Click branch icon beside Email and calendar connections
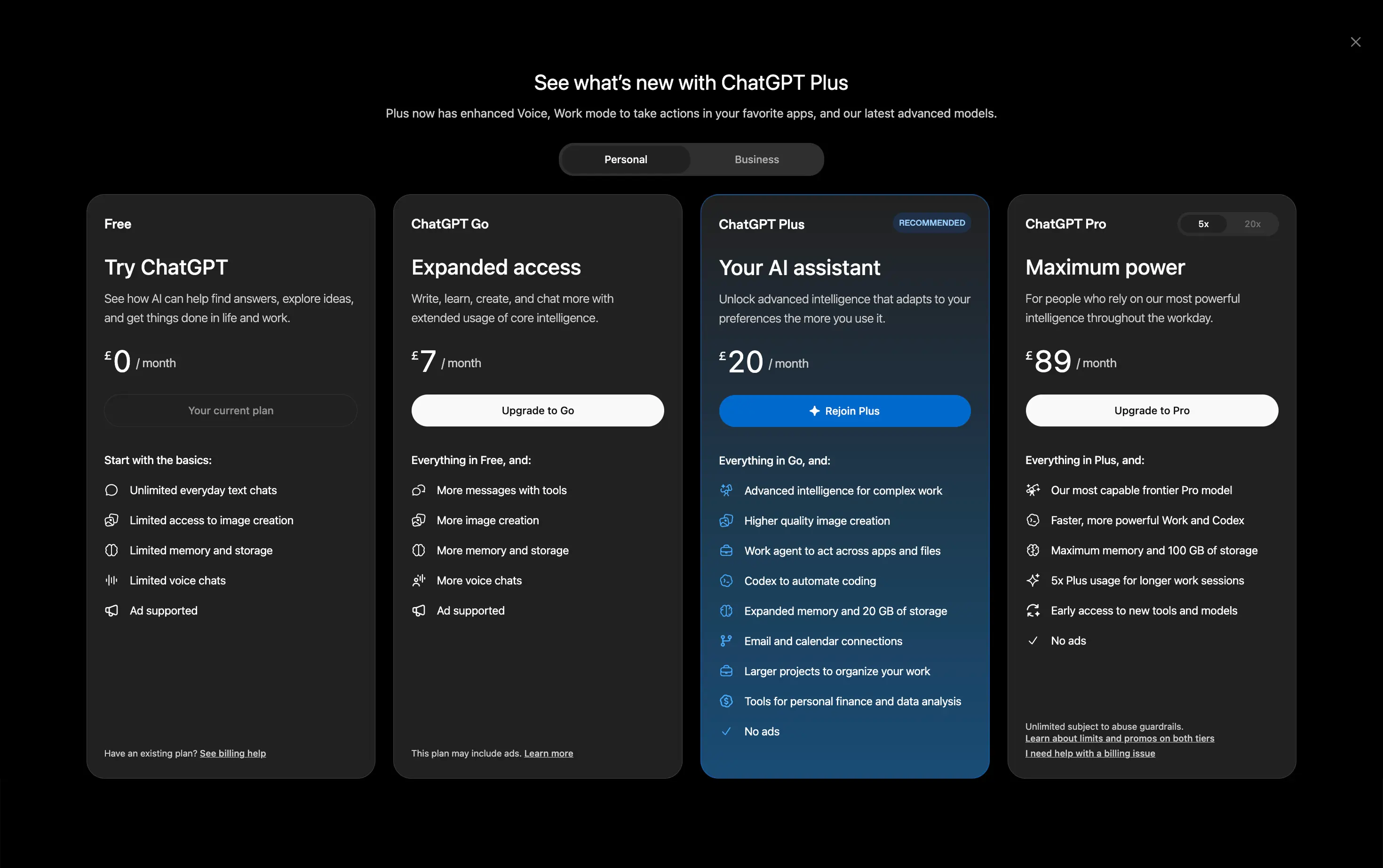 pos(726,641)
